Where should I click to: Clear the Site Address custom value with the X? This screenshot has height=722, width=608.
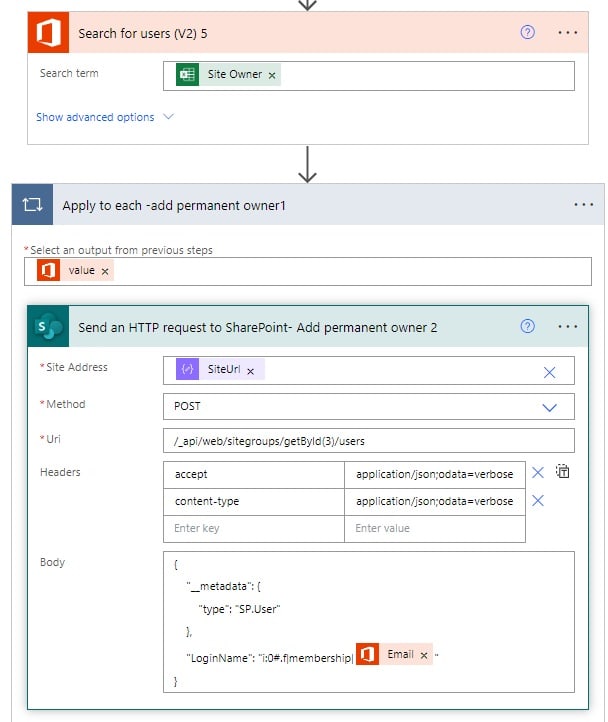549,373
